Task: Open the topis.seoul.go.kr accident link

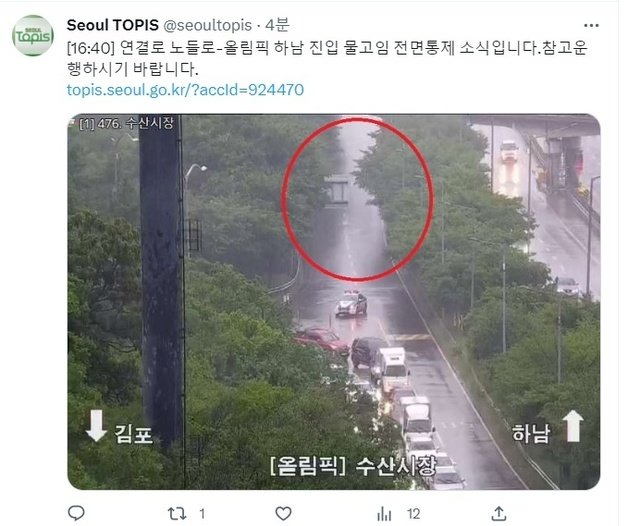Action: [x=185, y=90]
